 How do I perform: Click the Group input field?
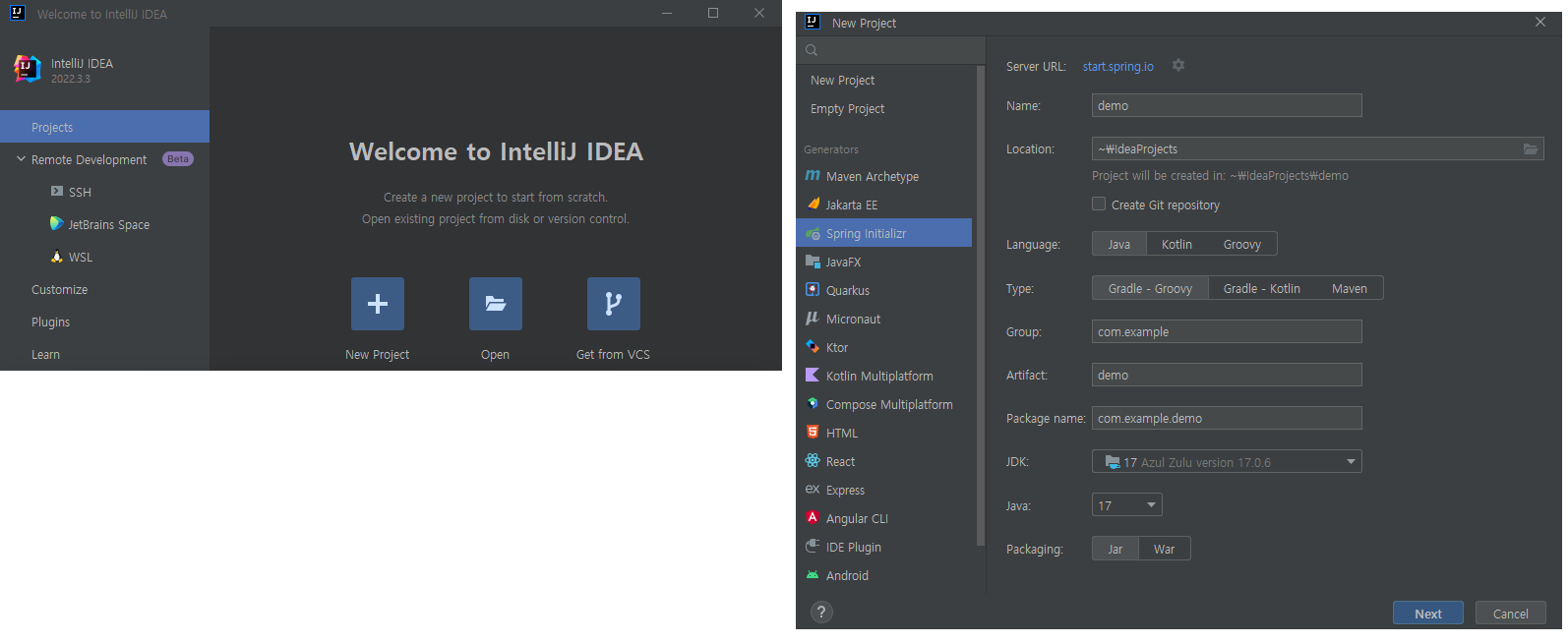click(x=1227, y=331)
